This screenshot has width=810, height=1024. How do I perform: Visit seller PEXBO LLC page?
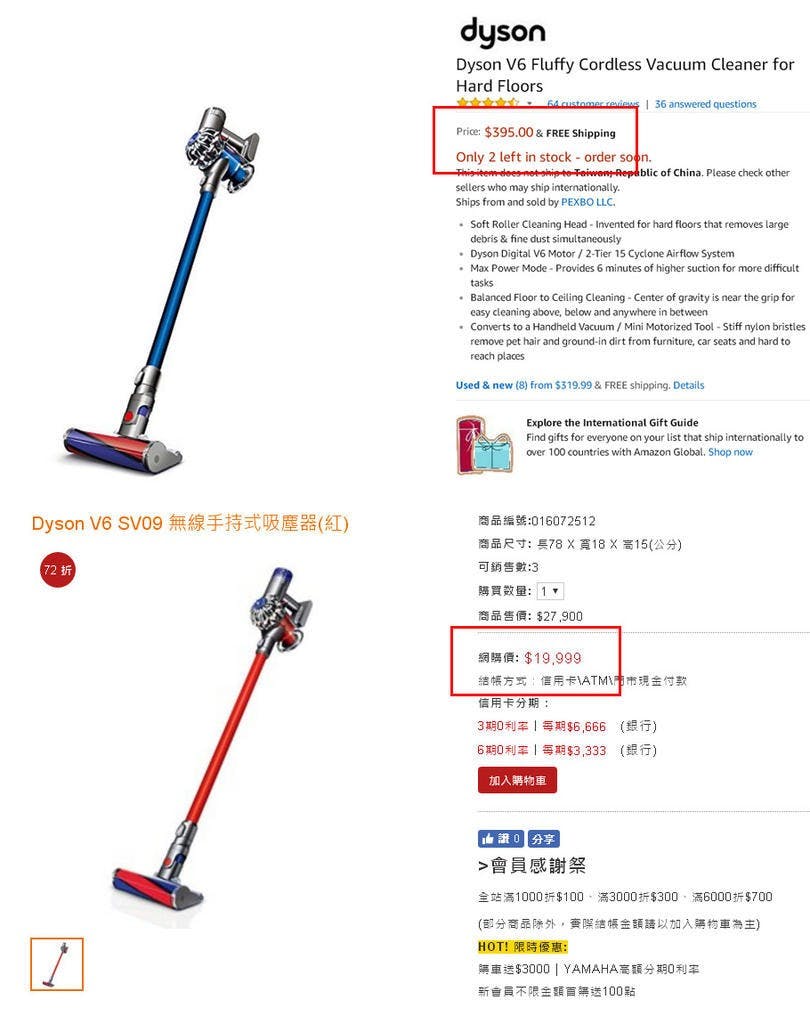[587, 202]
